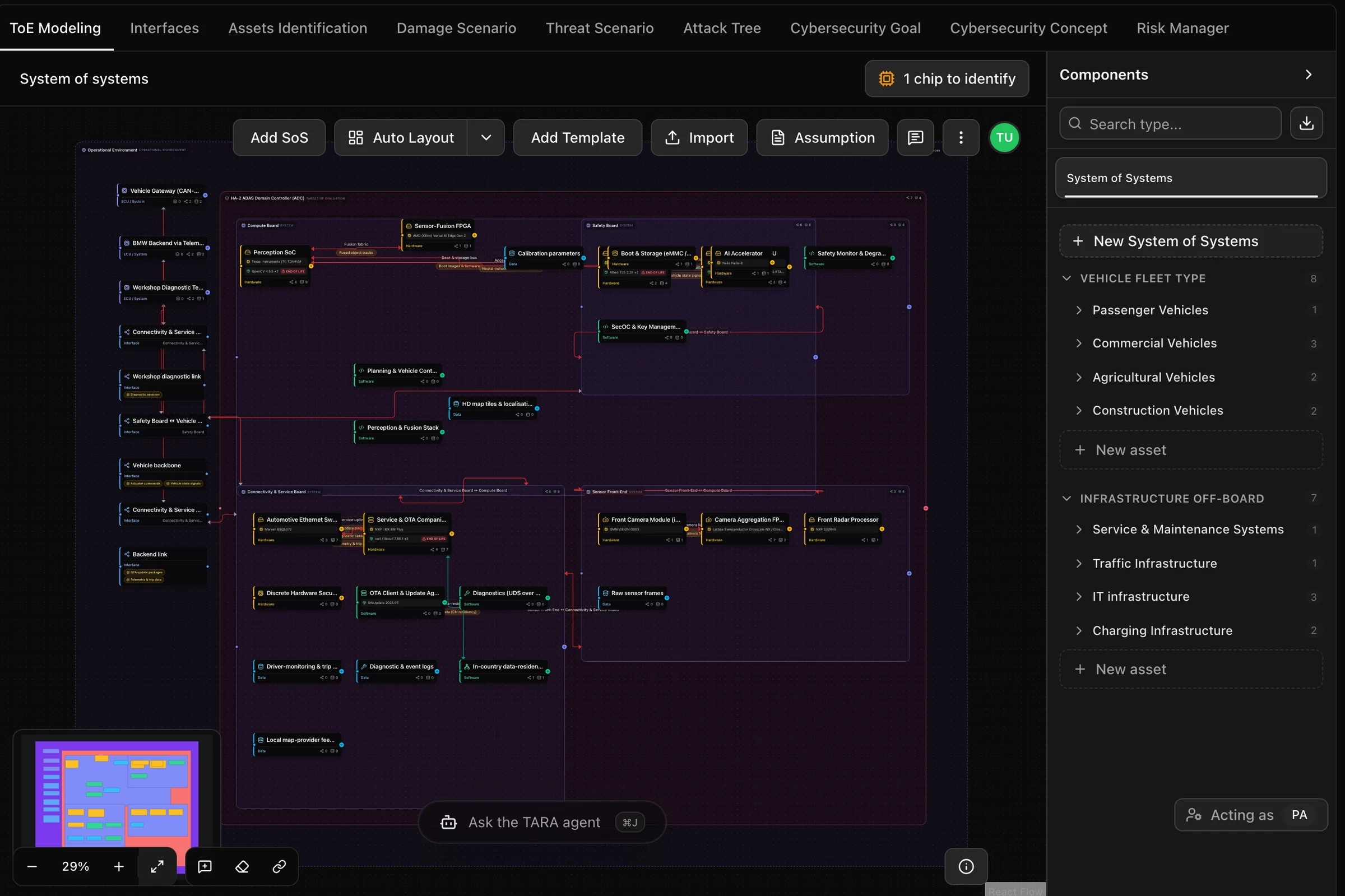Click the Acting as user icon
Screen dimensions: 1345x896
1193,815
